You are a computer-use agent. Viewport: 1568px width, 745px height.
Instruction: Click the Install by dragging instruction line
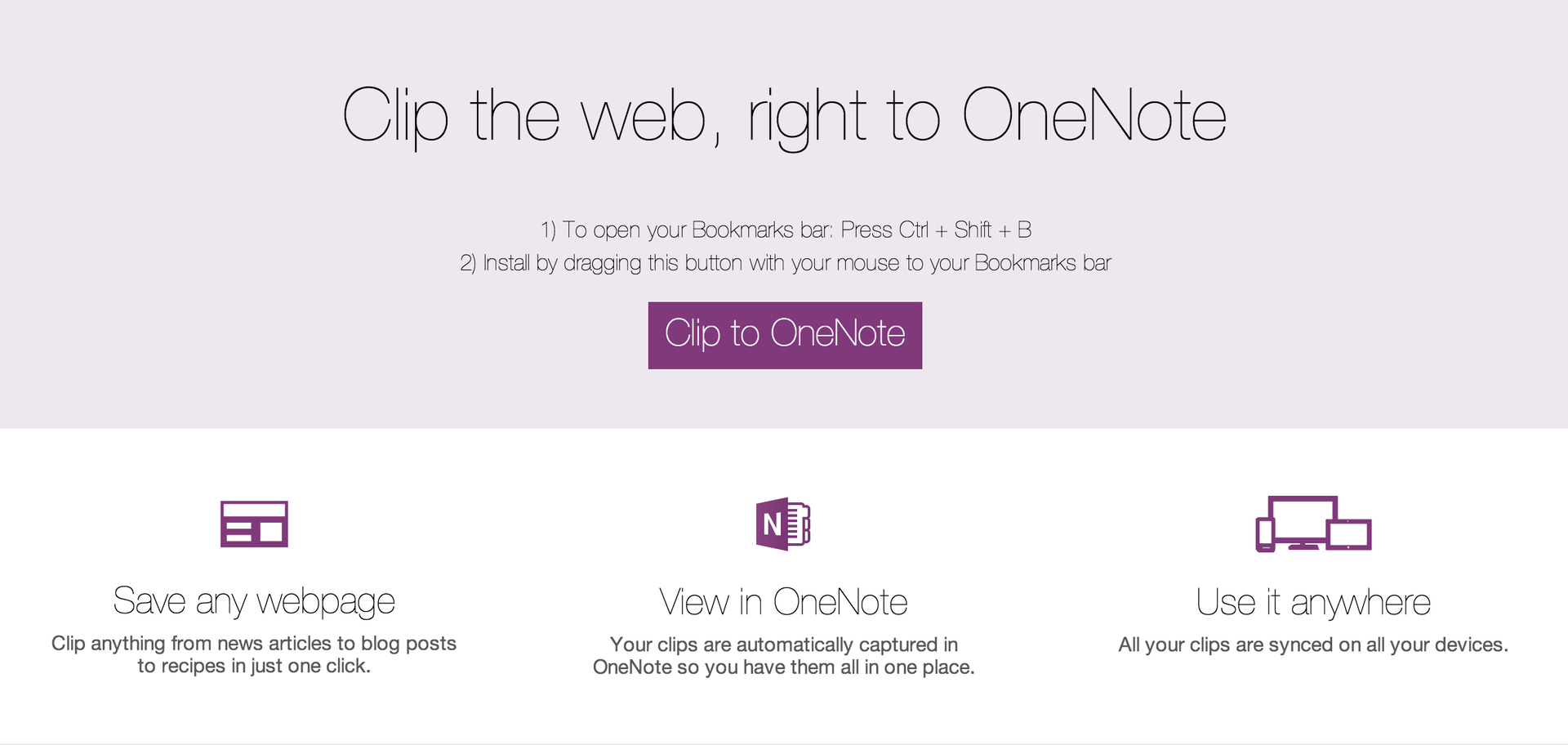point(786,263)
